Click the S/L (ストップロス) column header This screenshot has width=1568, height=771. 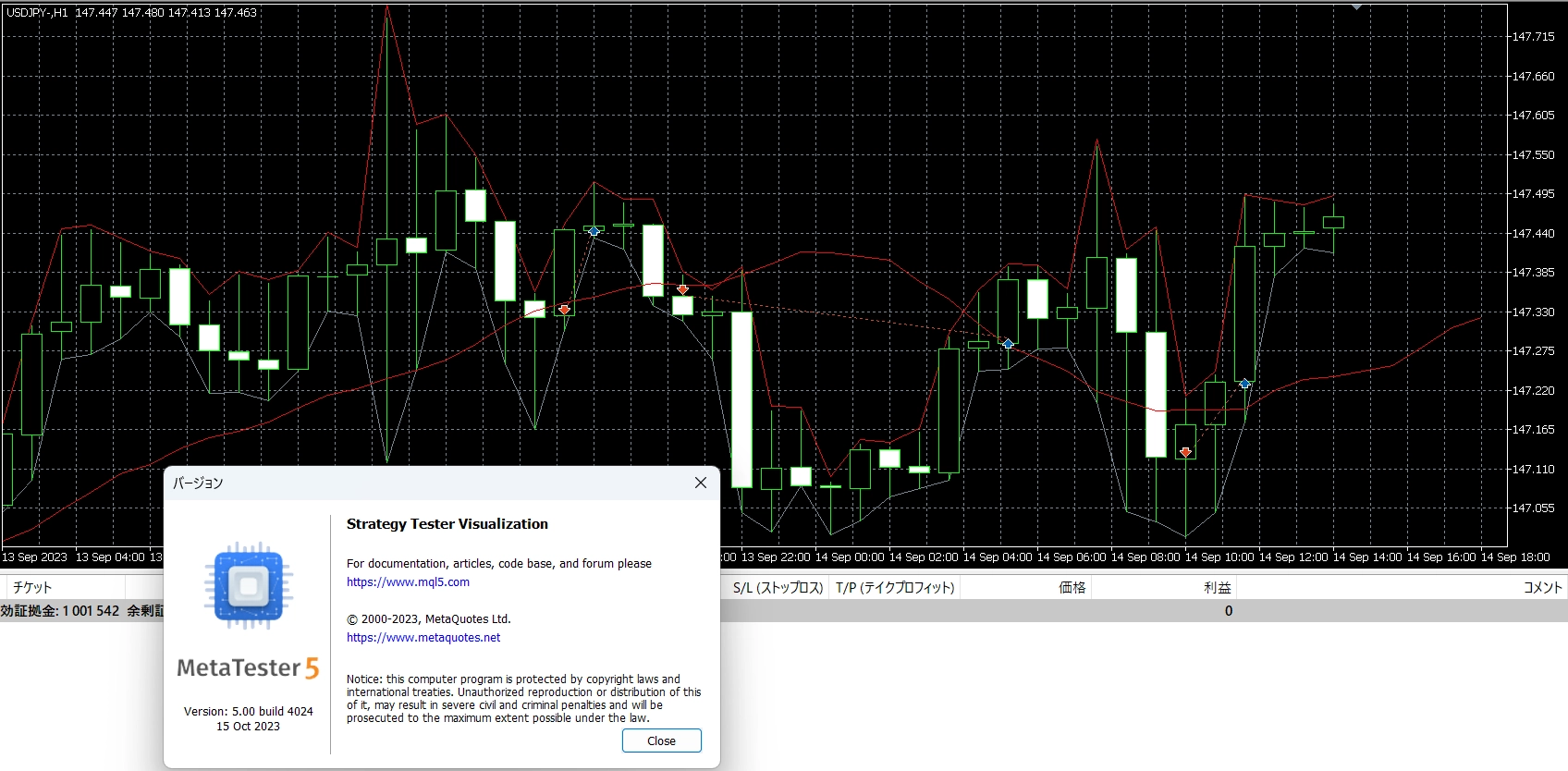pyautogui.click(x=778, y=587)
